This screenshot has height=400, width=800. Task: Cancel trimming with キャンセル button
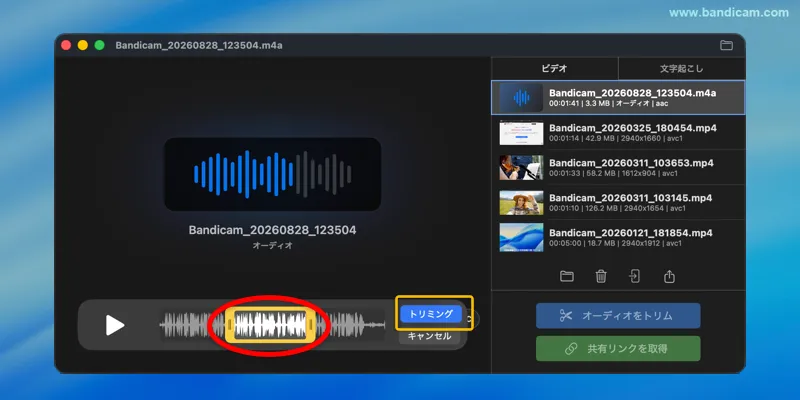coord(429,336)
